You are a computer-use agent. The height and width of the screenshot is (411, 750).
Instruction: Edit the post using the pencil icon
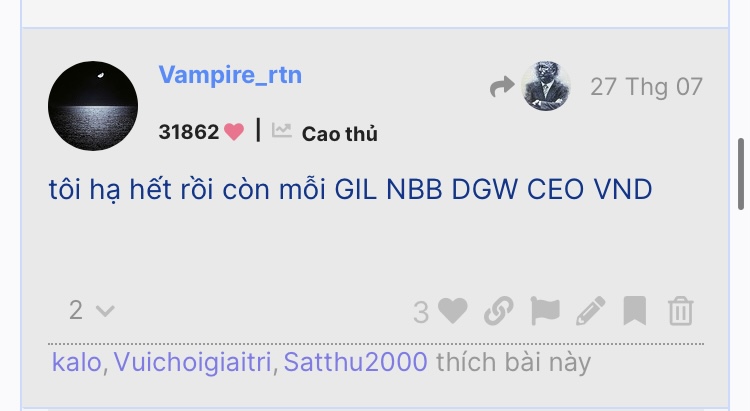coord(590,311)
